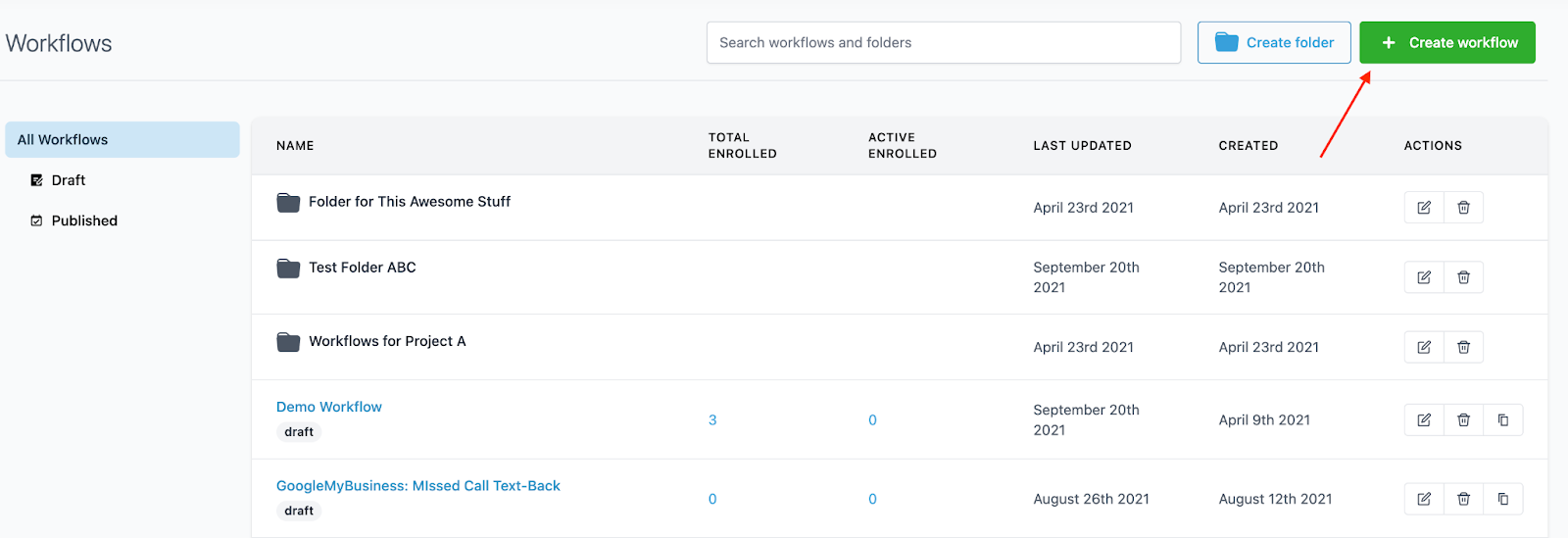Click the Create folder button
This screenshot has height=538, width=1568.
[1274, 43]
